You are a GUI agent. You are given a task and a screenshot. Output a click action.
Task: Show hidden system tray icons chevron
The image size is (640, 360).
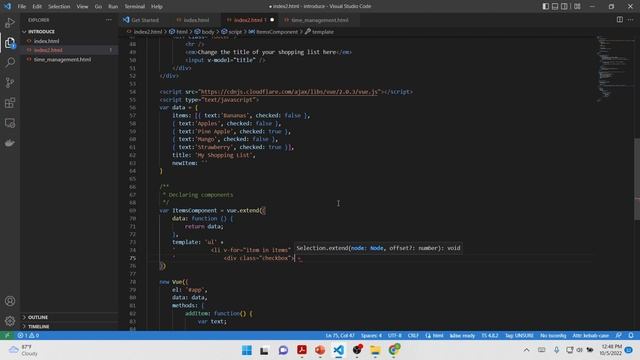[x=527, y=350]
